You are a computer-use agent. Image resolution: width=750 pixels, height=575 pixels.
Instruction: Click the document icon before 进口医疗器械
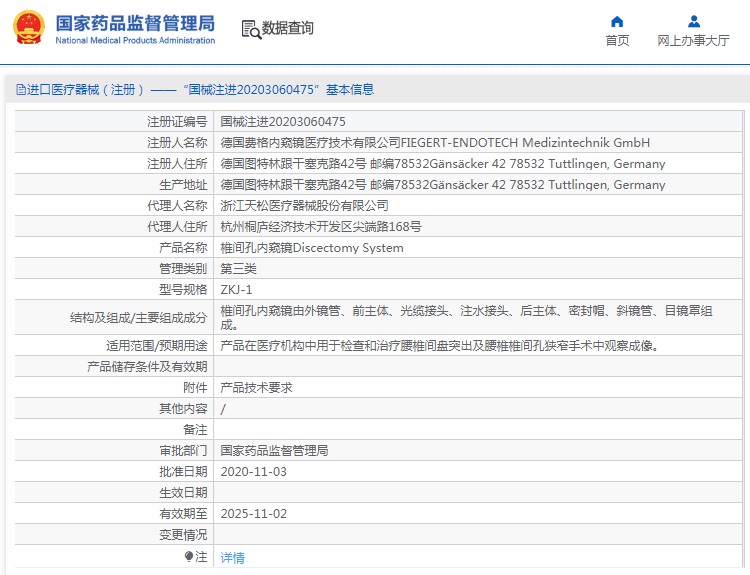tap(21, 89)
